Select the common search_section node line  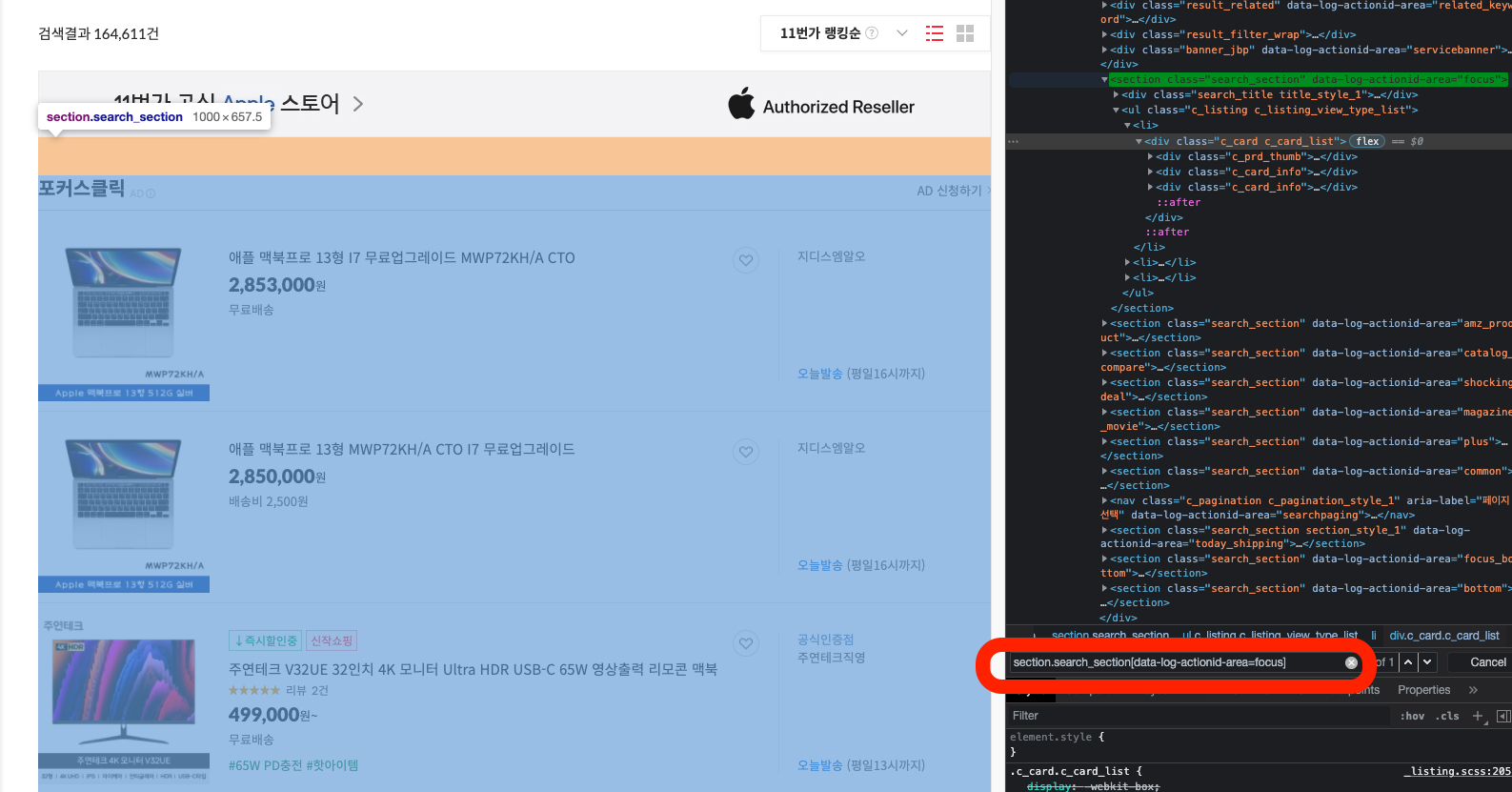(1306, 478)
